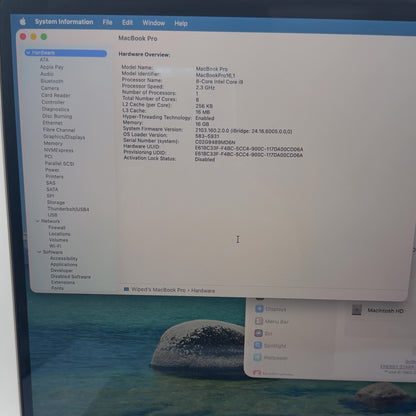Click the Processor Speed value 2.3 GHz
The width and height of the screenshot is (416, 416).
point(205,88)
